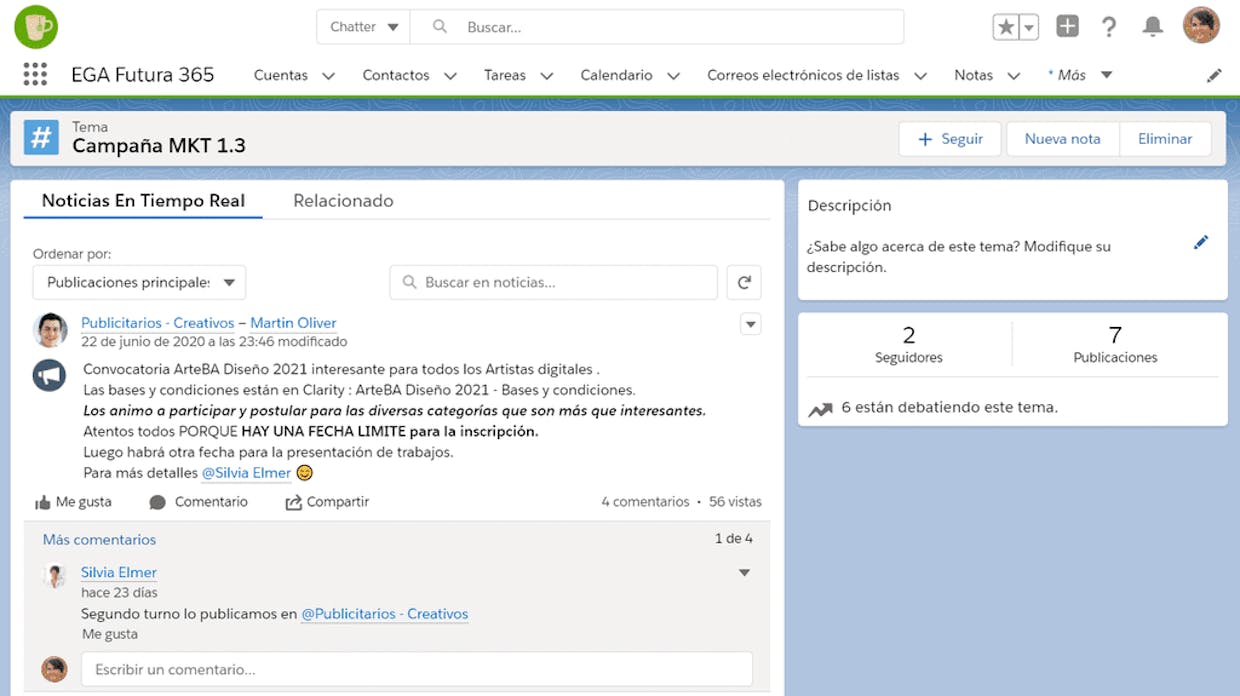Open the Notas tab

point(974,75)
